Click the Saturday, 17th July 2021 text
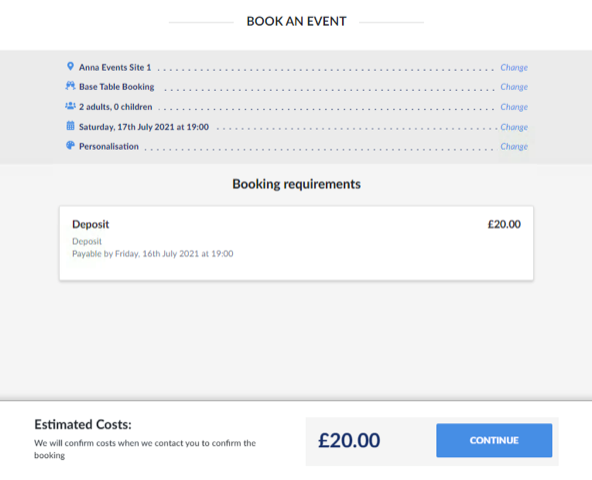The image size is (592, 480). pos(143,127)
